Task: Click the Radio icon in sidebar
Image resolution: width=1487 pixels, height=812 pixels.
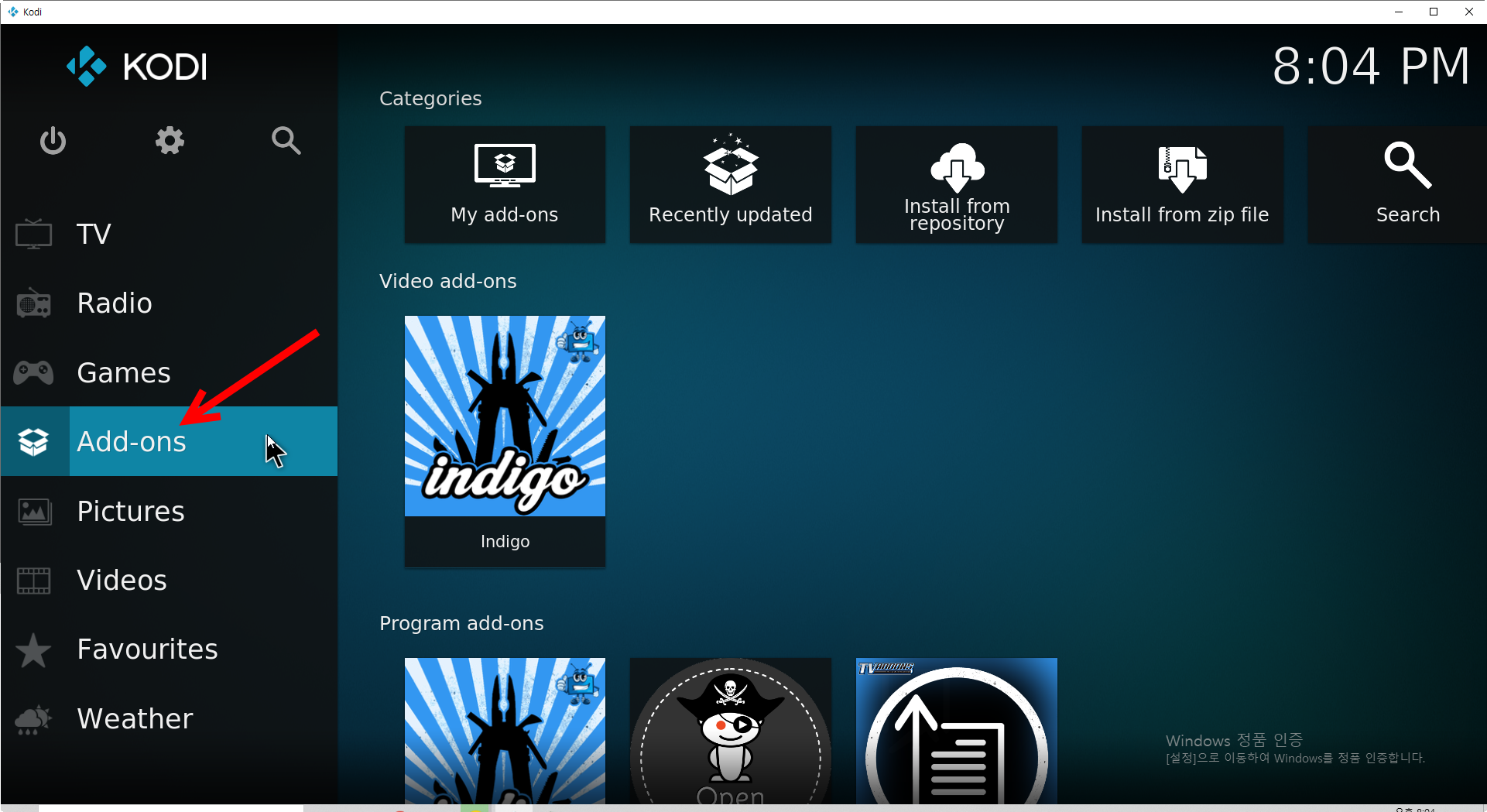Action: [x=33, y=303]
